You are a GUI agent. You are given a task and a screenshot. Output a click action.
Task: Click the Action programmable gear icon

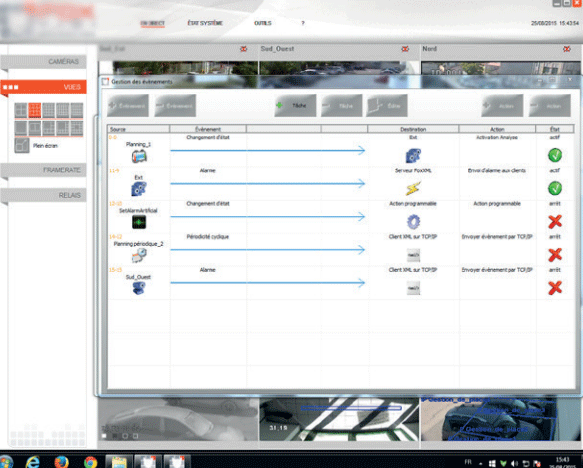coord(413,222)
